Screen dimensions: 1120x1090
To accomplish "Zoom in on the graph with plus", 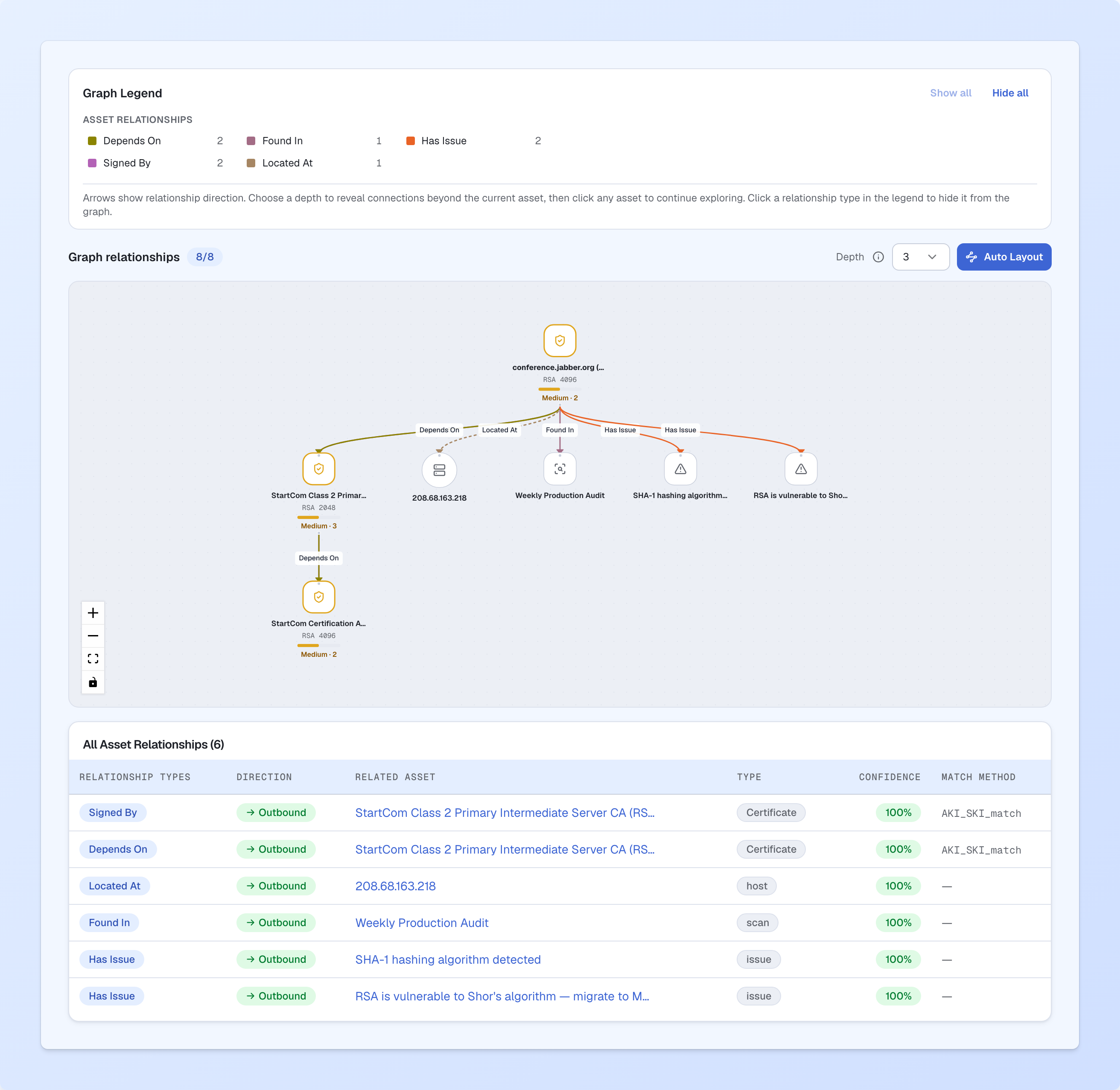I will click(93, 613).
